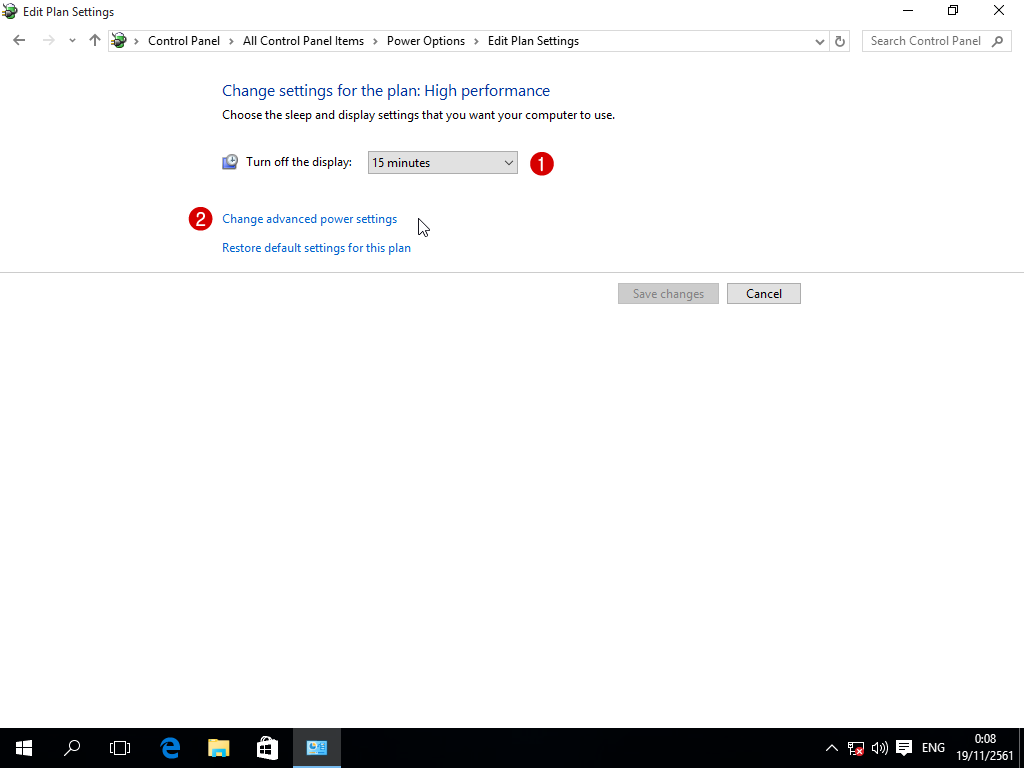
Task: Click the Up to Power Options arrow
Action: [x=95, y=41]
